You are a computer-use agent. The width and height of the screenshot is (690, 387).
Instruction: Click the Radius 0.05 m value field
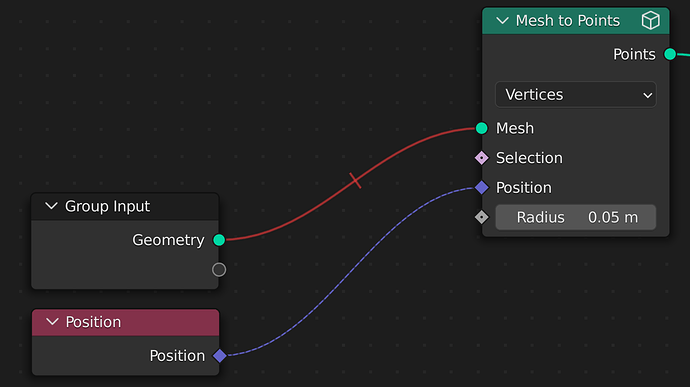tap(576, 217)
